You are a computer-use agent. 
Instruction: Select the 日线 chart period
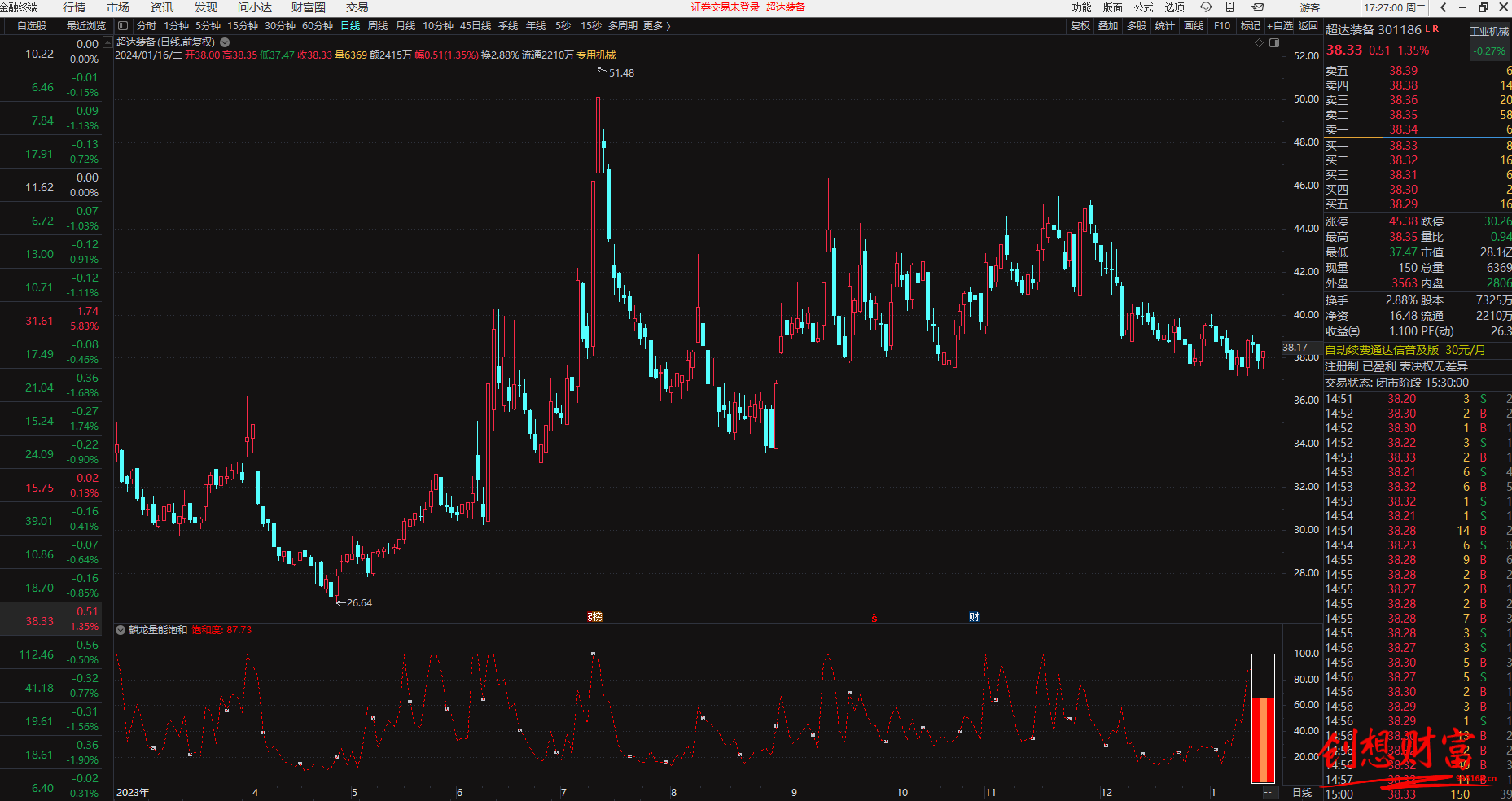(350, 26)
